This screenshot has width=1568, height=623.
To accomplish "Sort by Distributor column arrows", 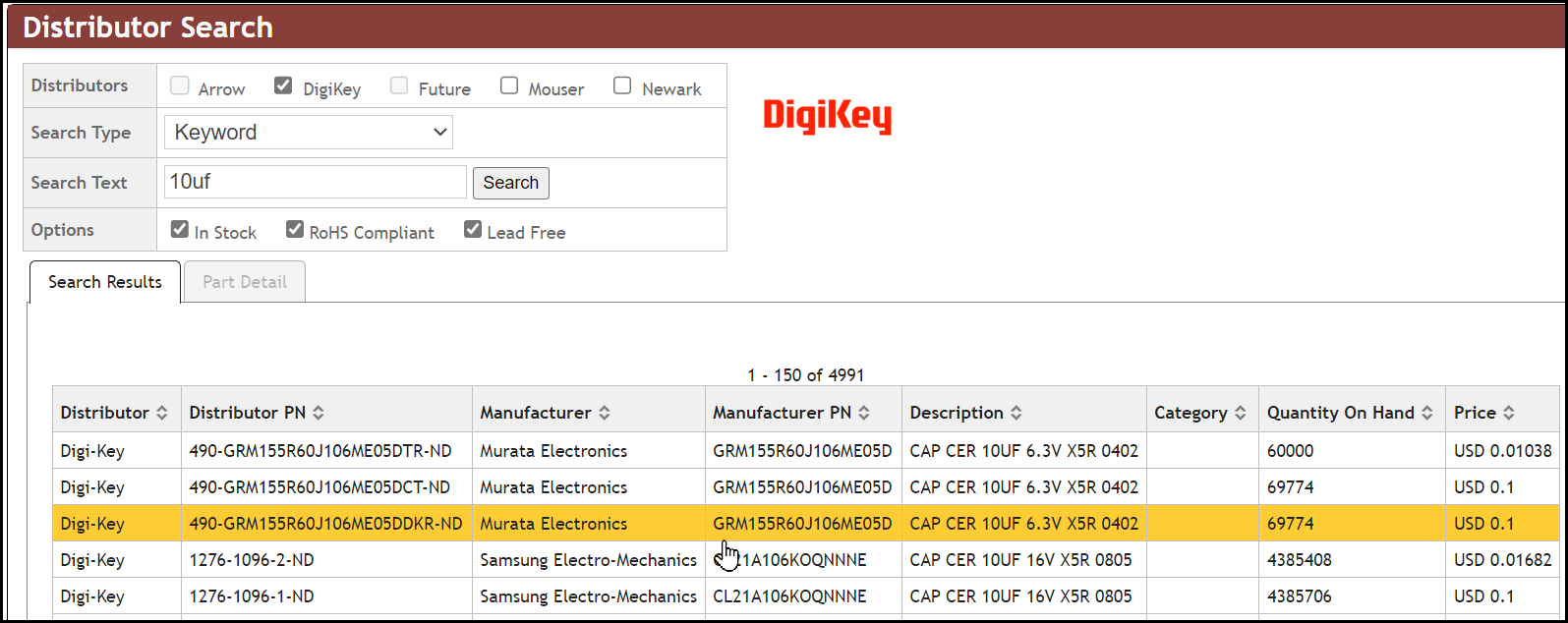I will pos(162,413).
